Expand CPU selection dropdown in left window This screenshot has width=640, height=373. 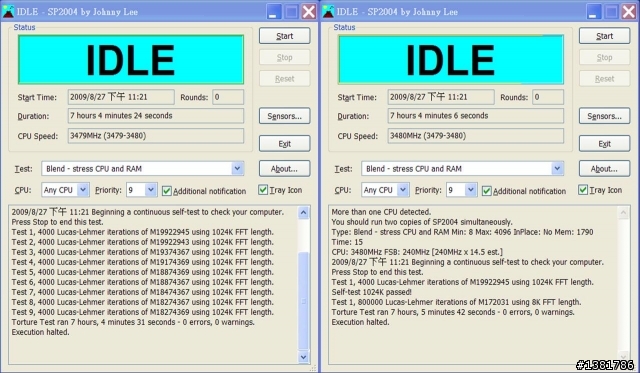(83, 190)
